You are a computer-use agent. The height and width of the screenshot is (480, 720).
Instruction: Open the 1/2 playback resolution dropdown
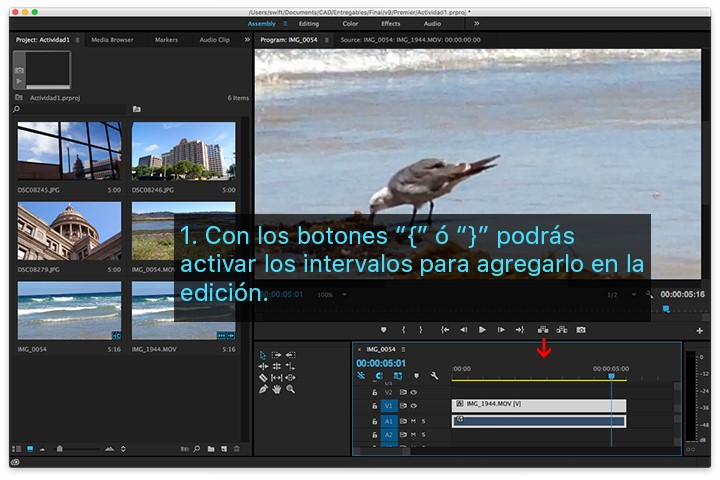(x=621, y=294)
